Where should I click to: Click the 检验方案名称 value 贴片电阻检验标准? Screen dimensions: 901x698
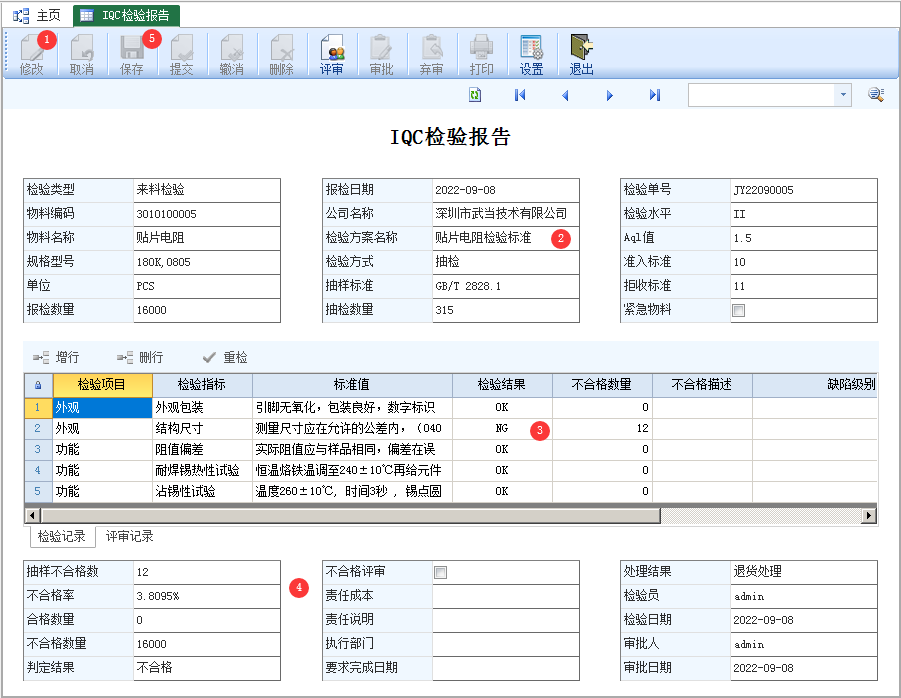coord(506,238)
